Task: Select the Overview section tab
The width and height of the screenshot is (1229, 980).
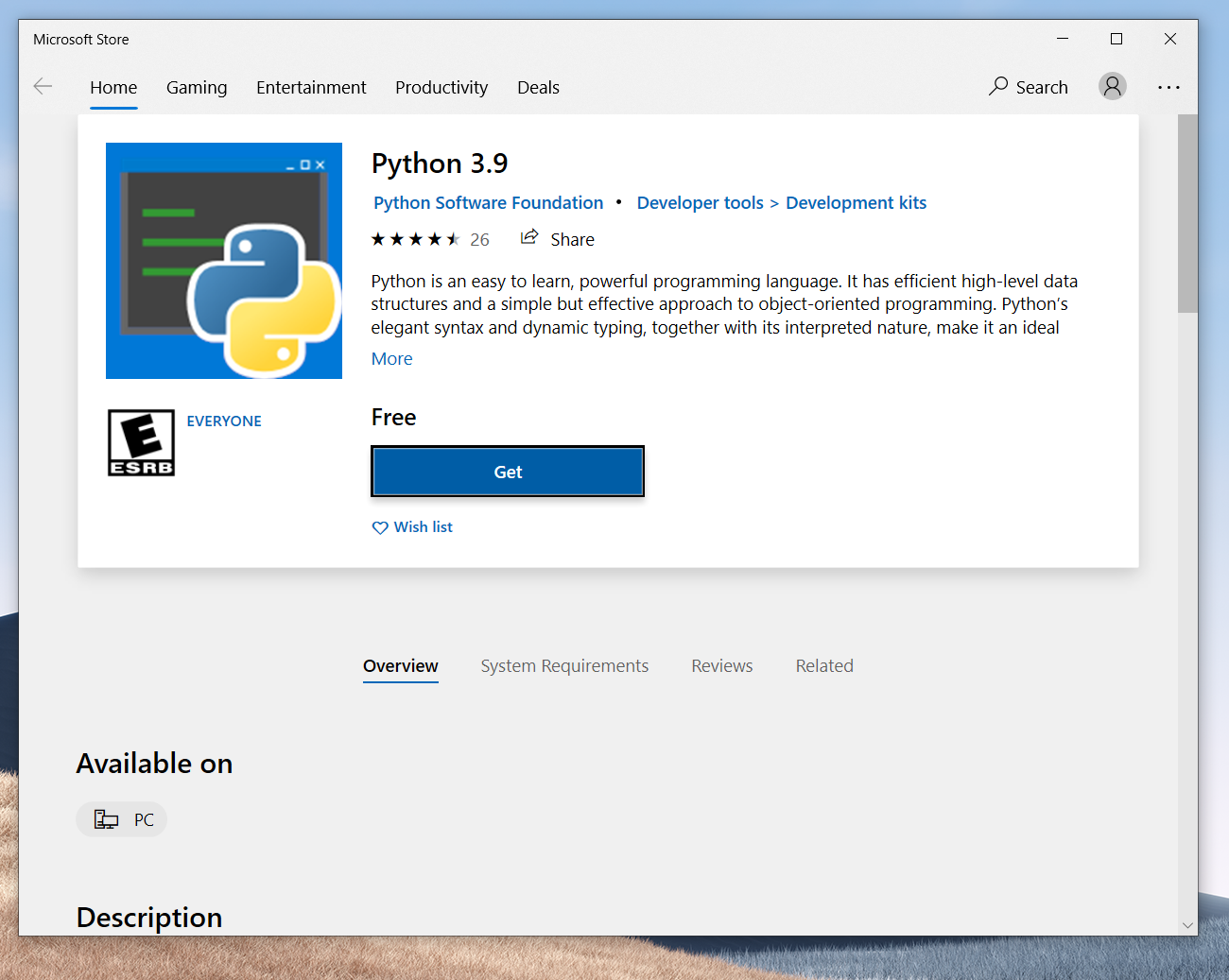Action: 401,666
